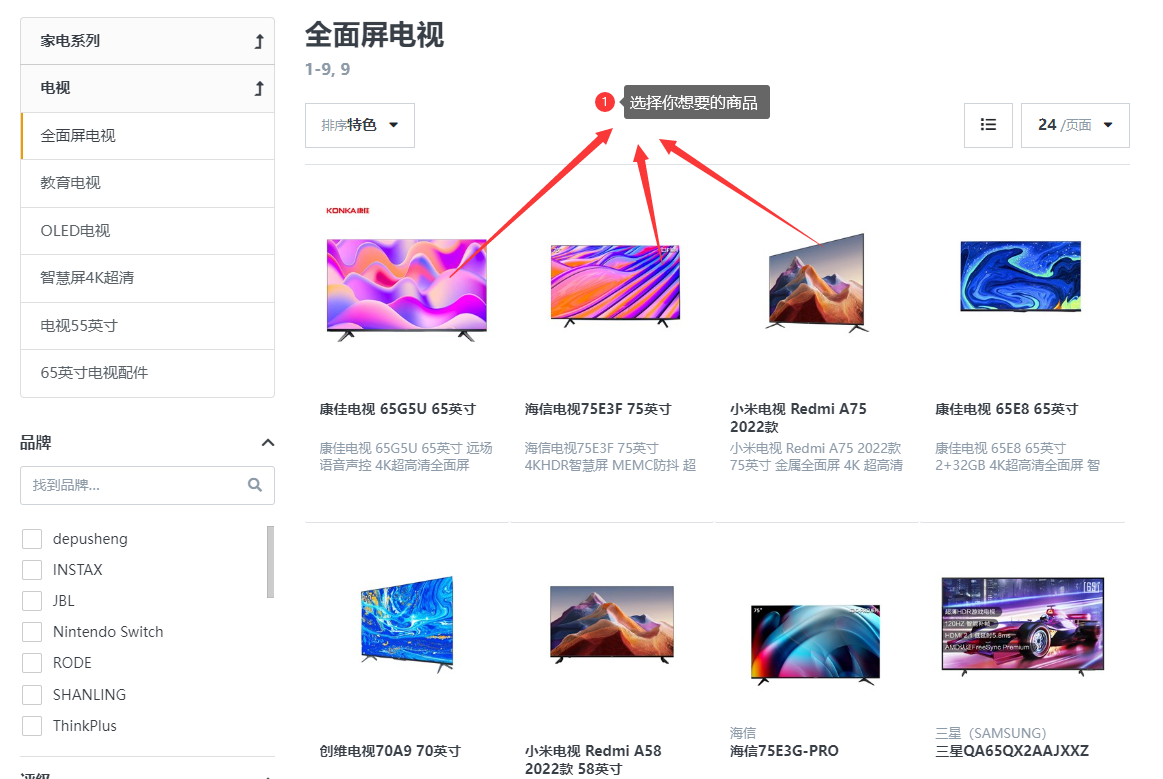Click the list view icon button
Image resolution: width=1163 pixels, height=779 pixels.
tap(988, 125)
